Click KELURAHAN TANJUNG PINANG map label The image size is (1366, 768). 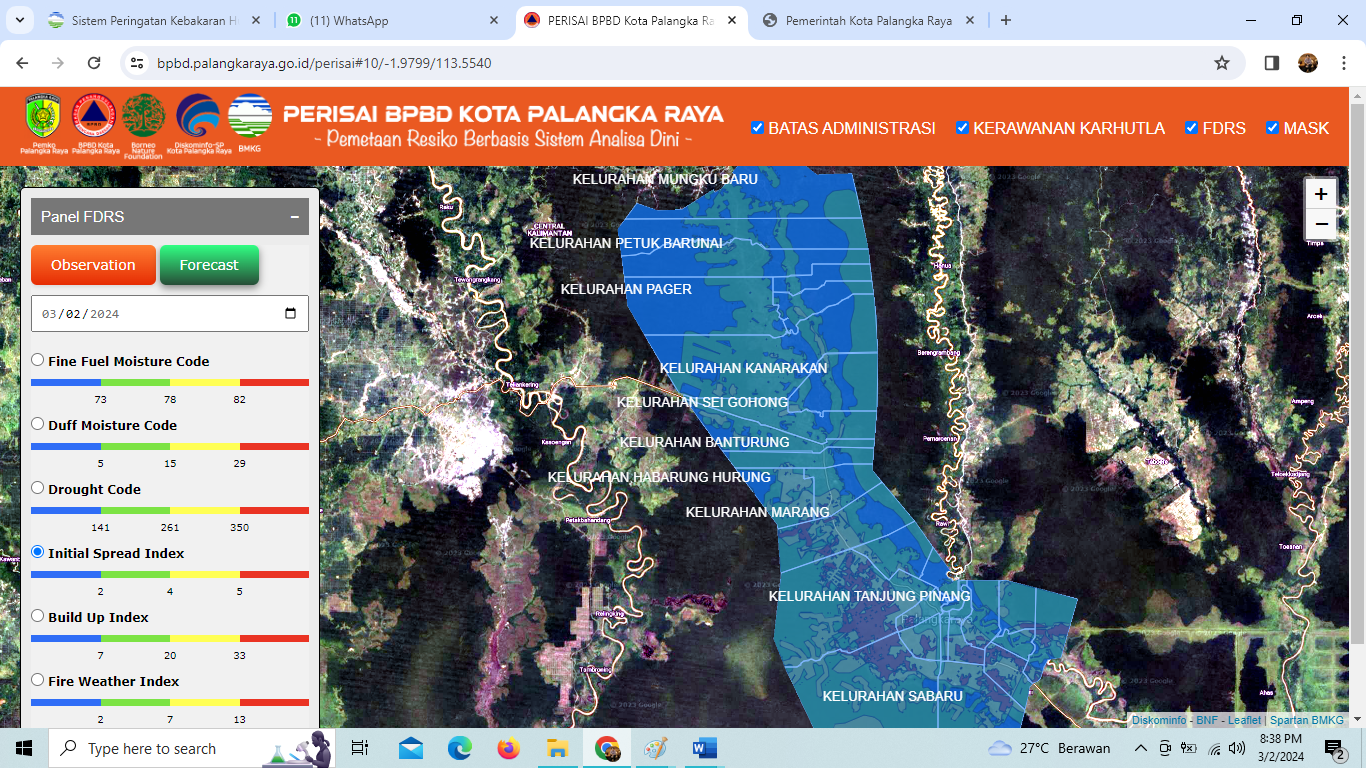pos(869,596)
